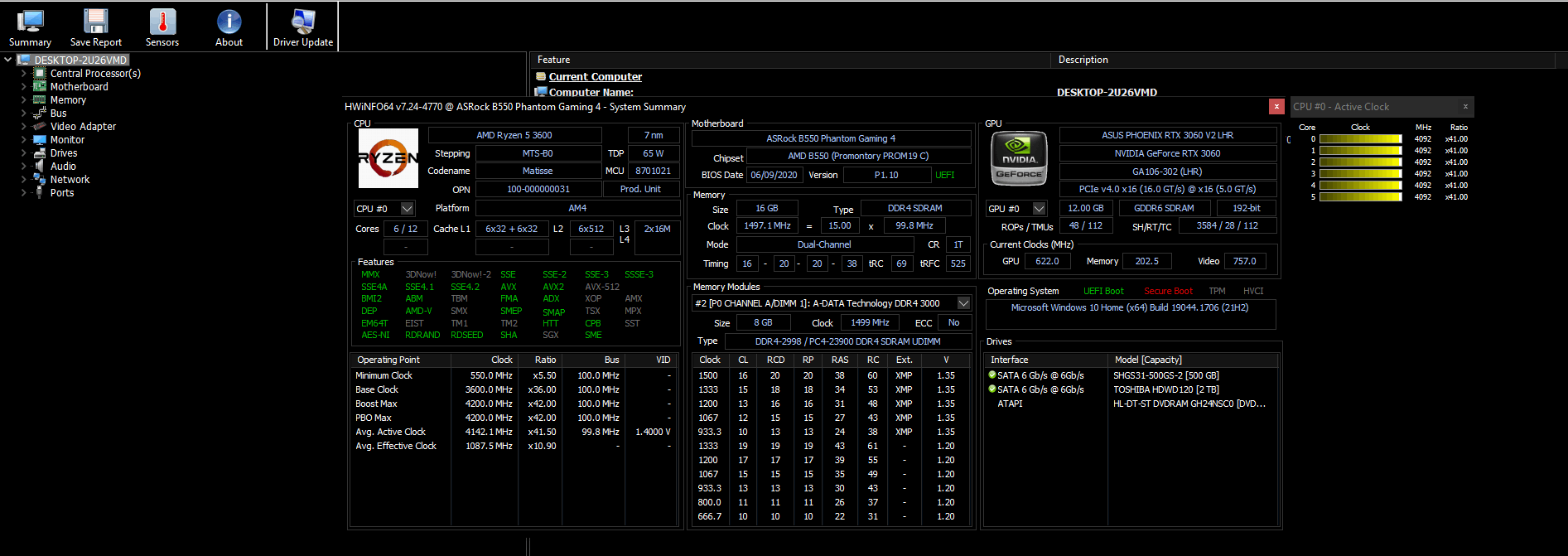The width and height of the screenshot is (1568, 556).
Task: Click the Drives tree icon
Action: click(x=39, y=152)
